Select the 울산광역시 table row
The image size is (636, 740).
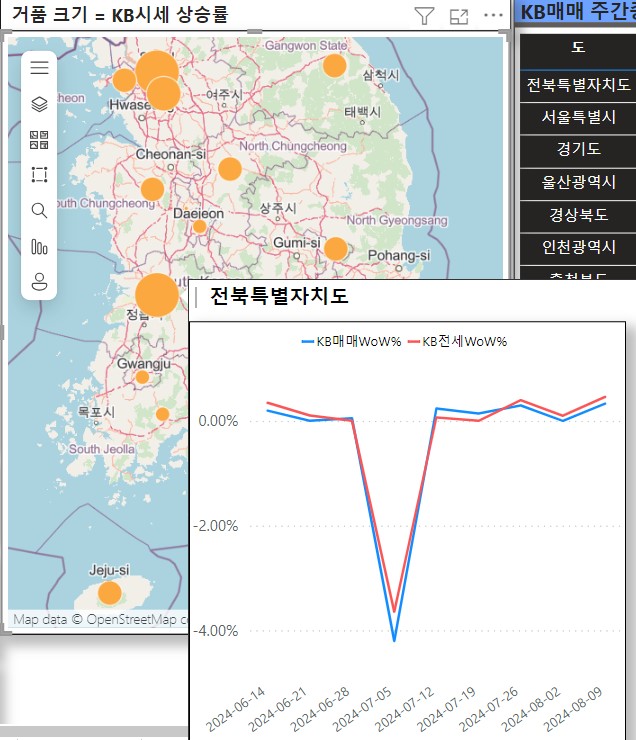coord(578,183)
